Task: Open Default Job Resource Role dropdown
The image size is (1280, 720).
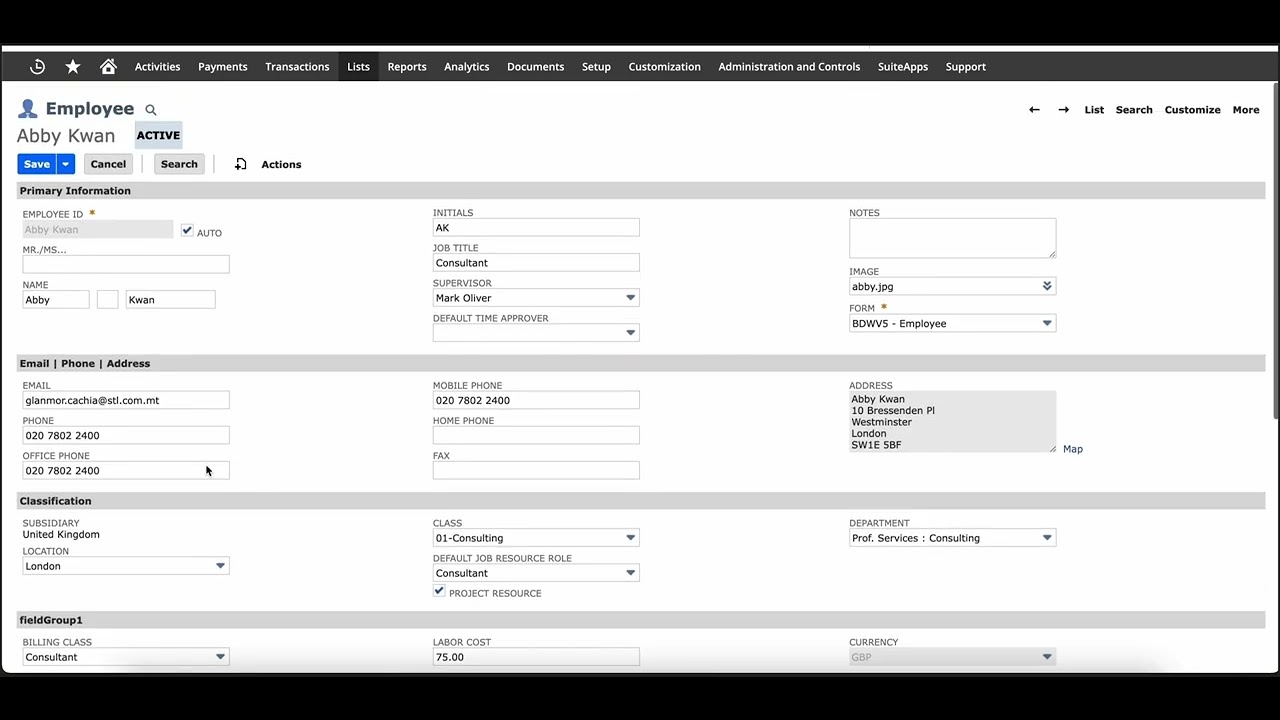Action: [x=630, y=573]
